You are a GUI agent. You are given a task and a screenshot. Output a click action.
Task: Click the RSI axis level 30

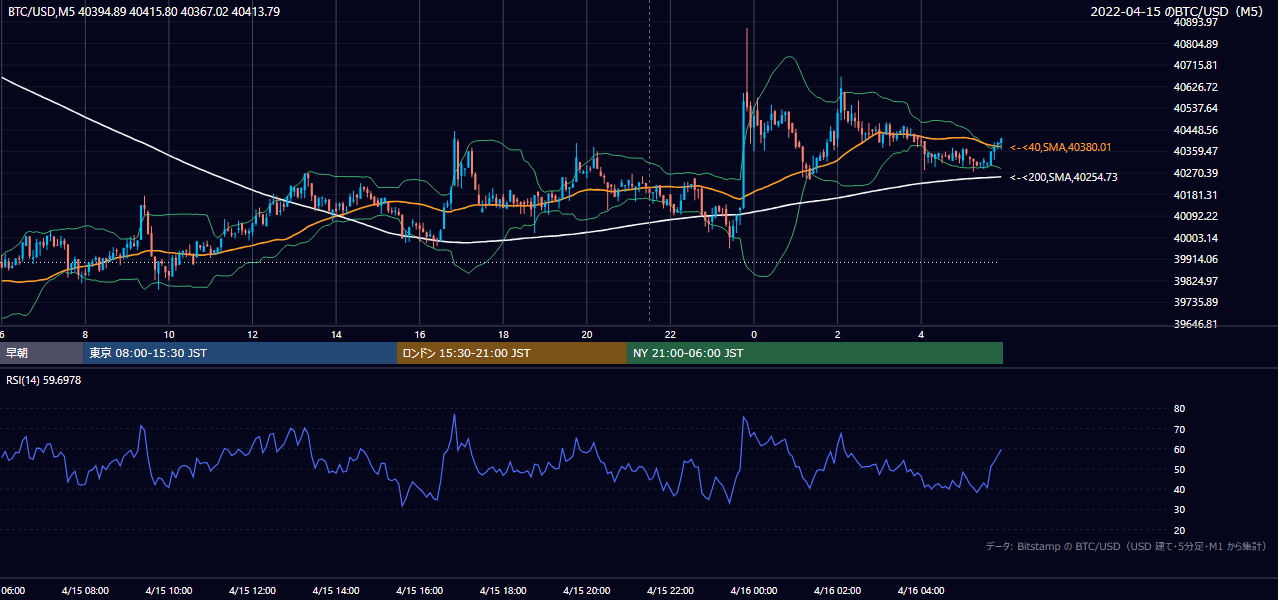tap(1179, 510)
